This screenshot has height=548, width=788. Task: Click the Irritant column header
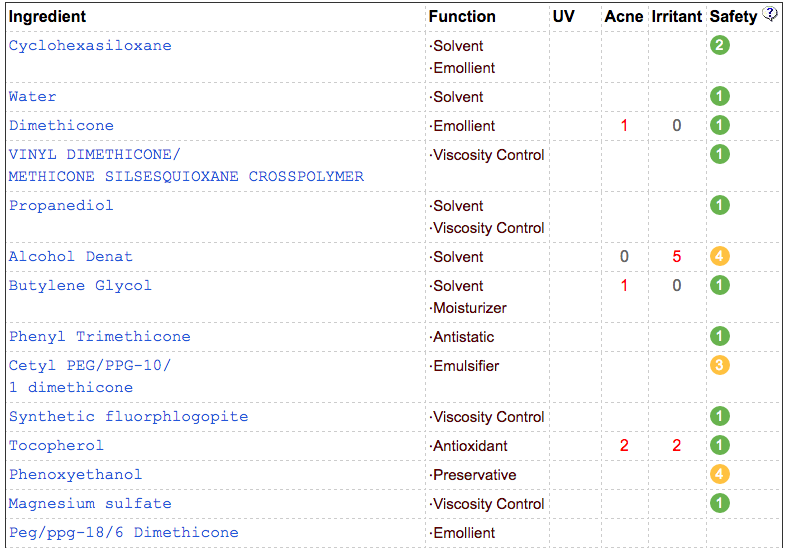click(x=676, y=16)
